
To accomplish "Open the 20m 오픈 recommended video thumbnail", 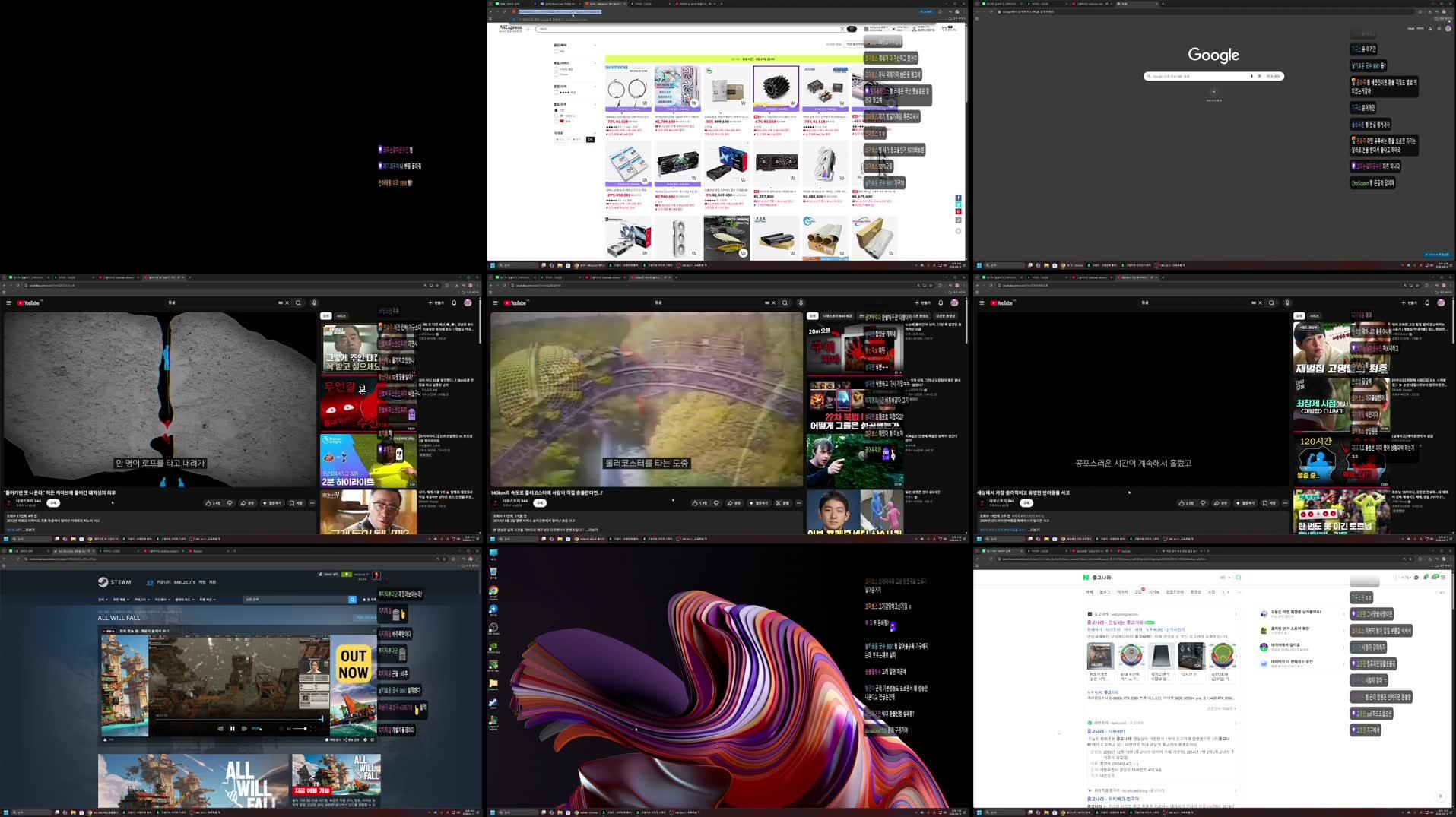I will (x=855, y=348).
